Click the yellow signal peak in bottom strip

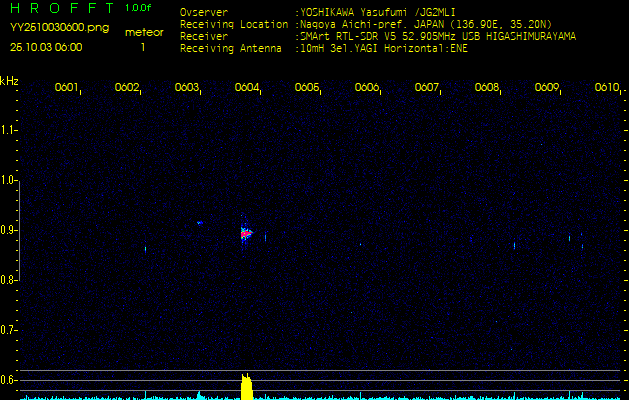coord(246,386)
